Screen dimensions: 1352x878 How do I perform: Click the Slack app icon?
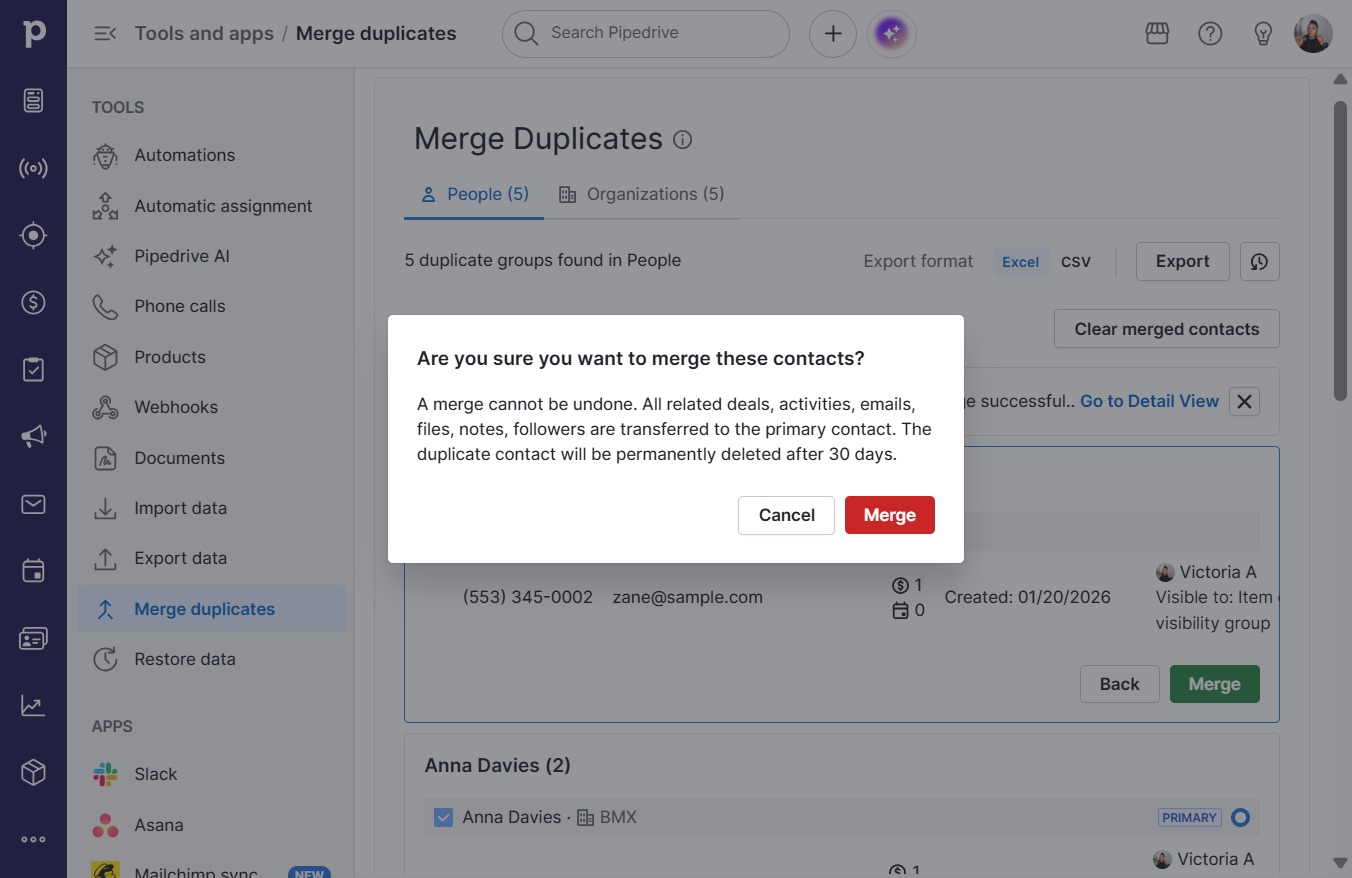pyautogui.click(x=105, y=775)
